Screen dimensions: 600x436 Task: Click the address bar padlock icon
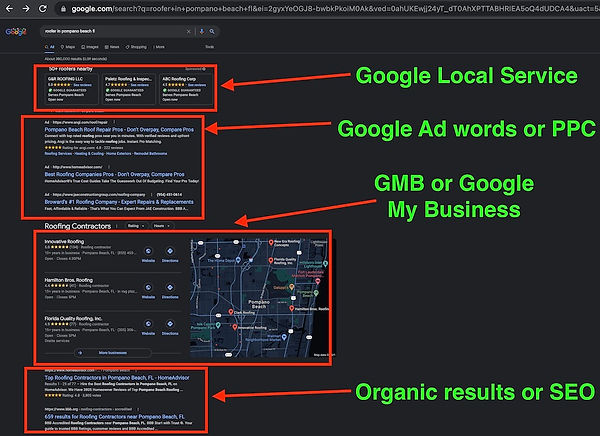(64, 9)
